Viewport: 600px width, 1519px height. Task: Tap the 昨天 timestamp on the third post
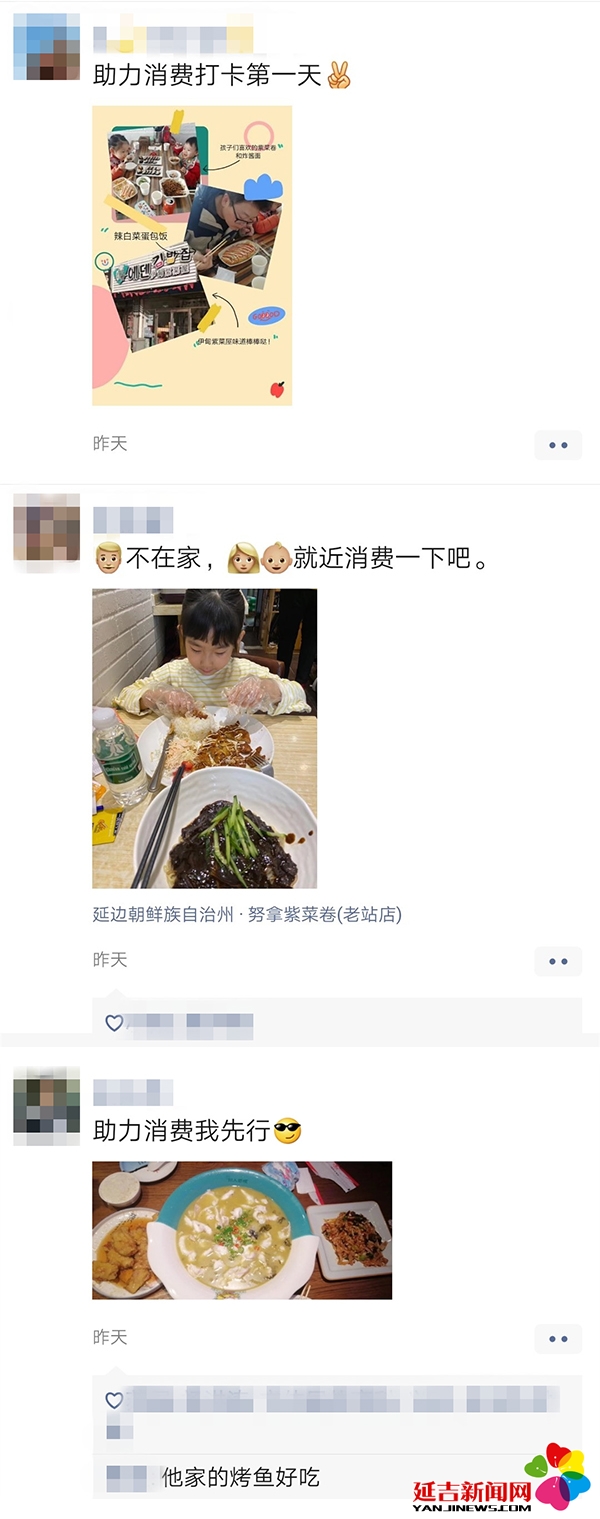(x=110, y=1337)
